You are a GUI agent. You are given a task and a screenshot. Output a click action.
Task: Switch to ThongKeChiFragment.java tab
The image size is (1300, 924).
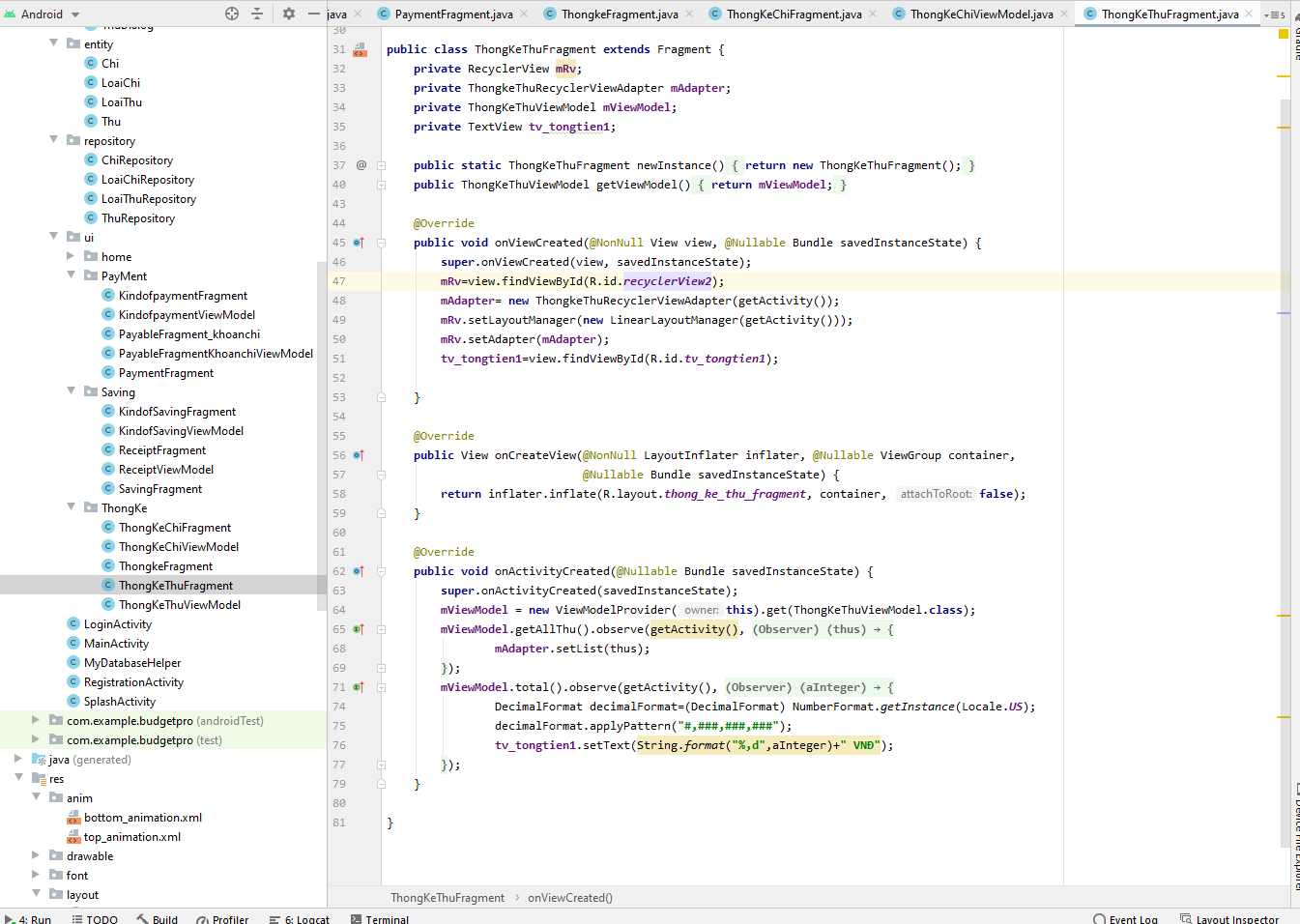click(794, 14)
